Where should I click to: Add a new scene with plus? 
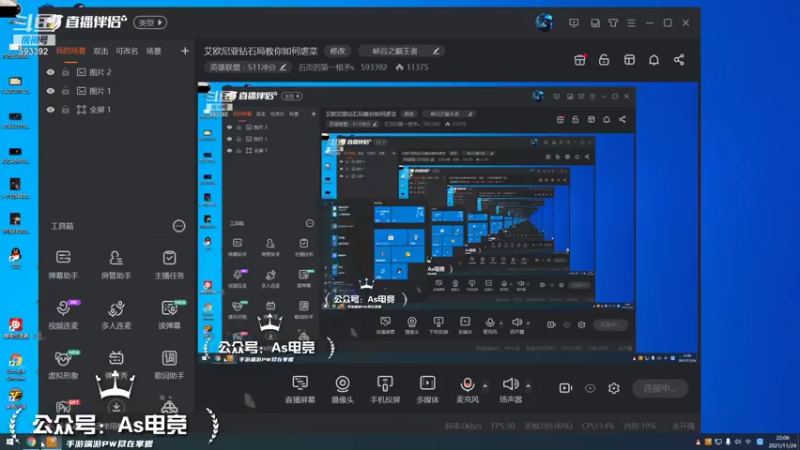coord(185,51)
